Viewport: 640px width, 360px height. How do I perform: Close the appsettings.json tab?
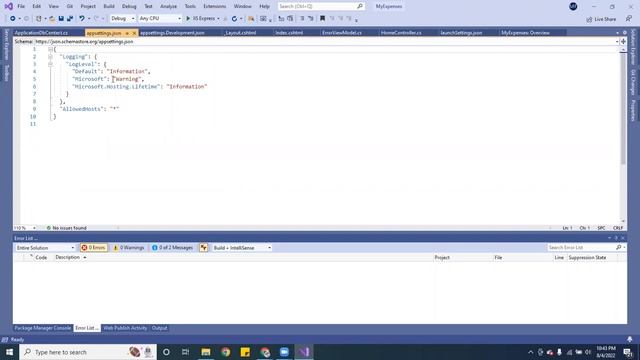pyautogui.click(x=134, y=33)
